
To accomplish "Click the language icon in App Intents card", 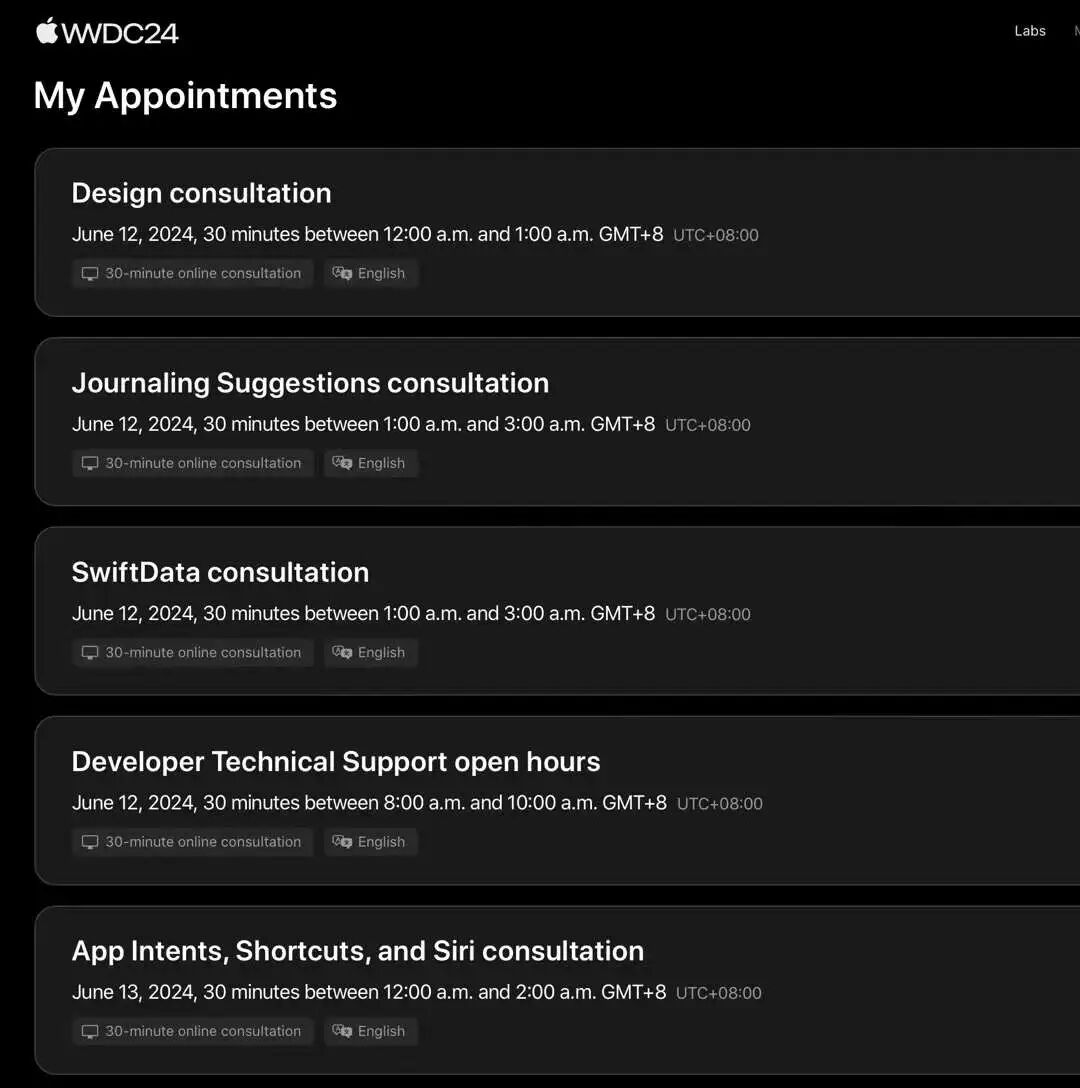I will pos(341,1031).
